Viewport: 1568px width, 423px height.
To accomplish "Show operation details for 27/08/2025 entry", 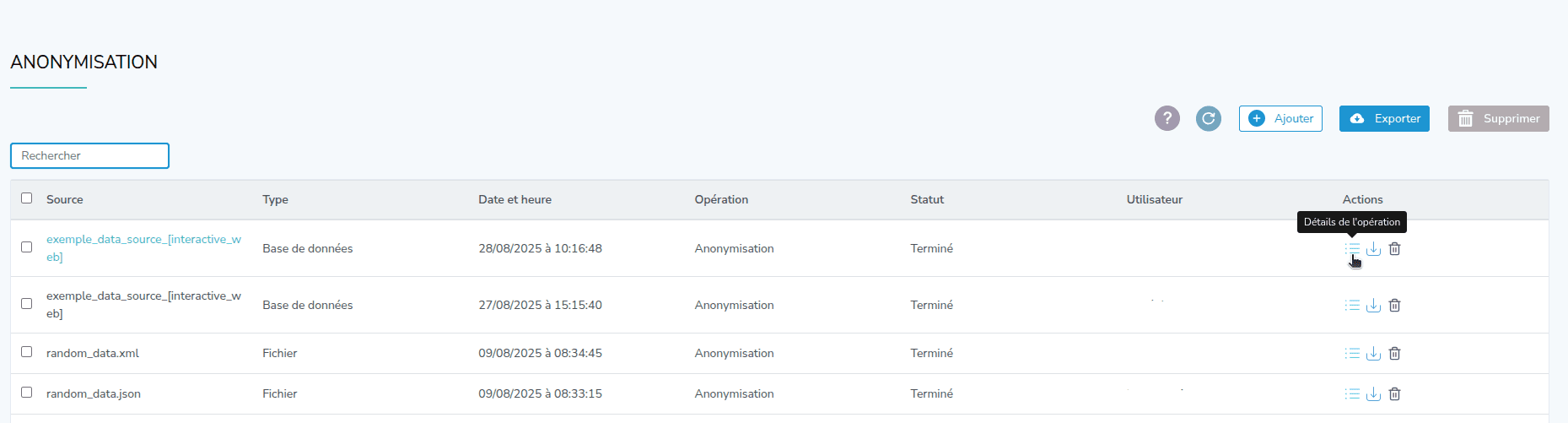I will pos(1352,306).
